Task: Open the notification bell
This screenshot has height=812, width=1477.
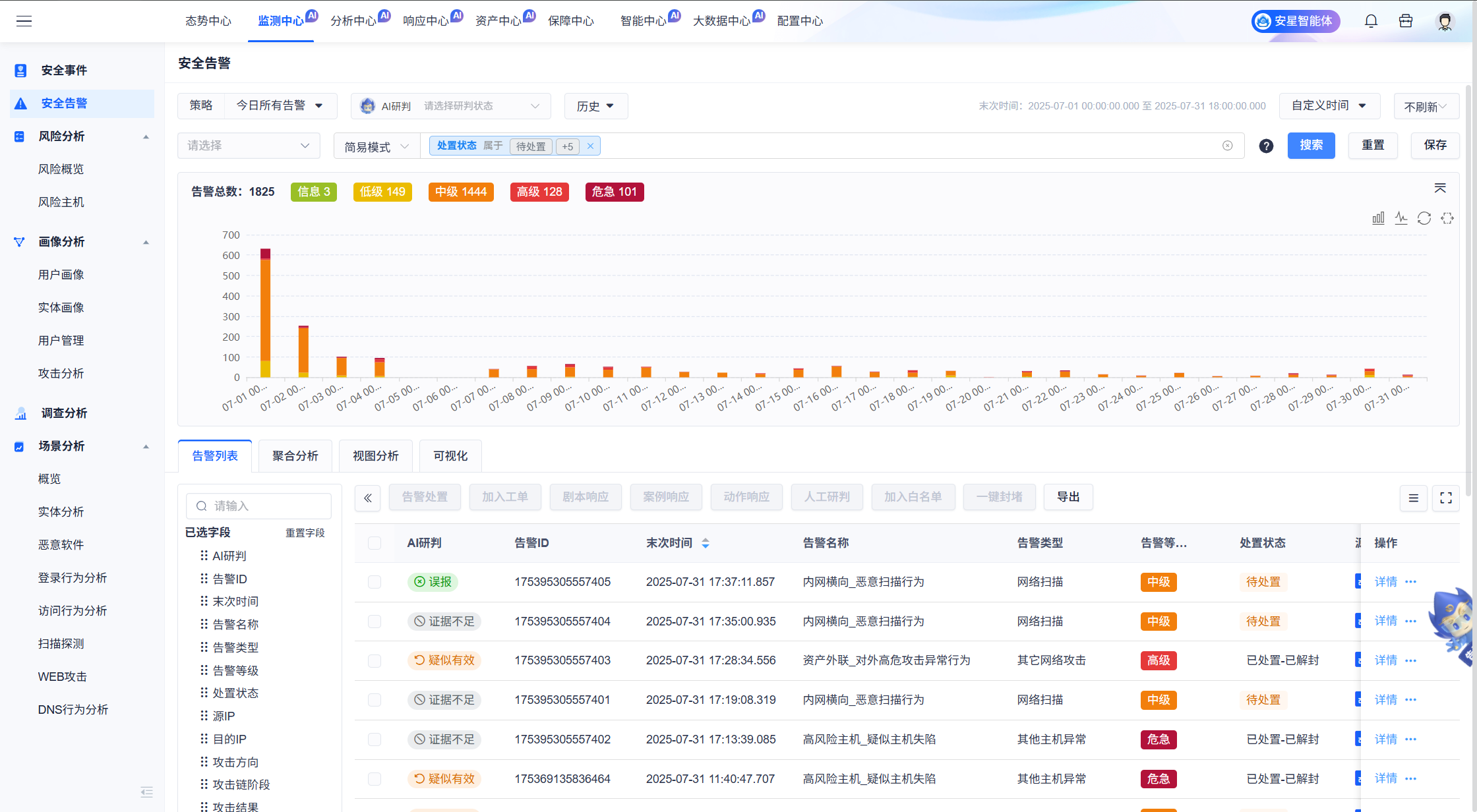Action: pos(1371,20)
